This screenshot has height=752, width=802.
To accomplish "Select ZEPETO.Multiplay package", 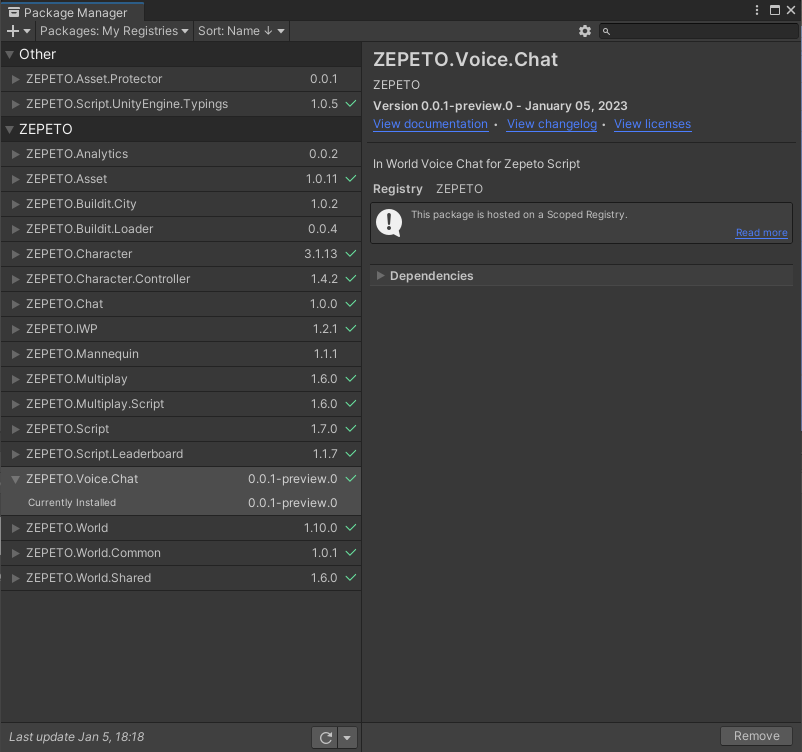I will click(181, 379).
